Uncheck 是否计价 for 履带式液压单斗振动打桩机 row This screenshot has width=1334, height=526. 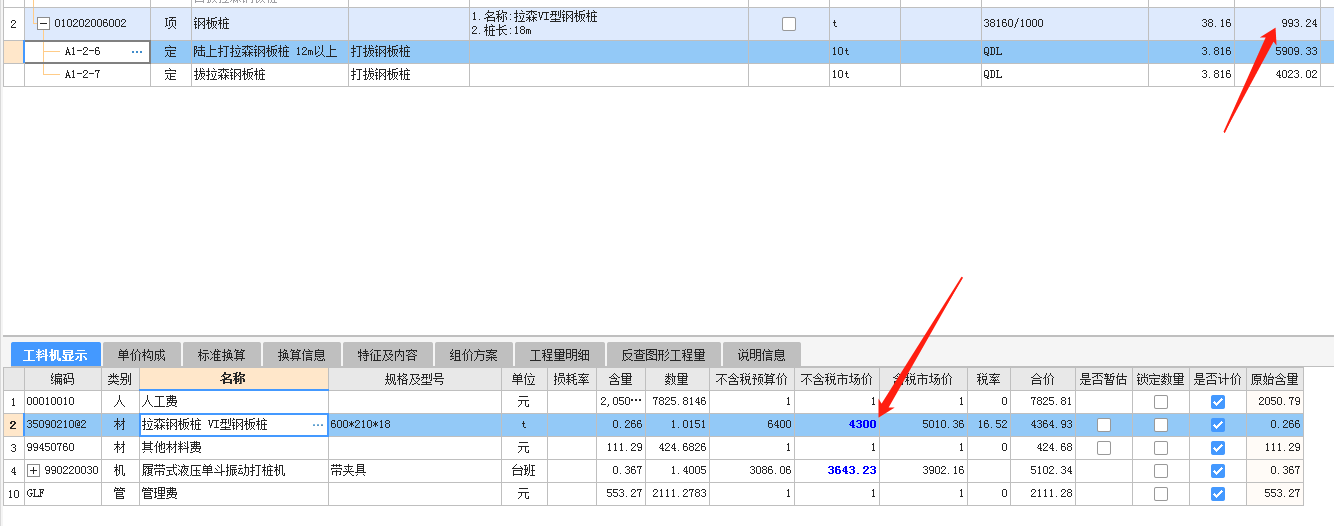(x=1218, y=471)
